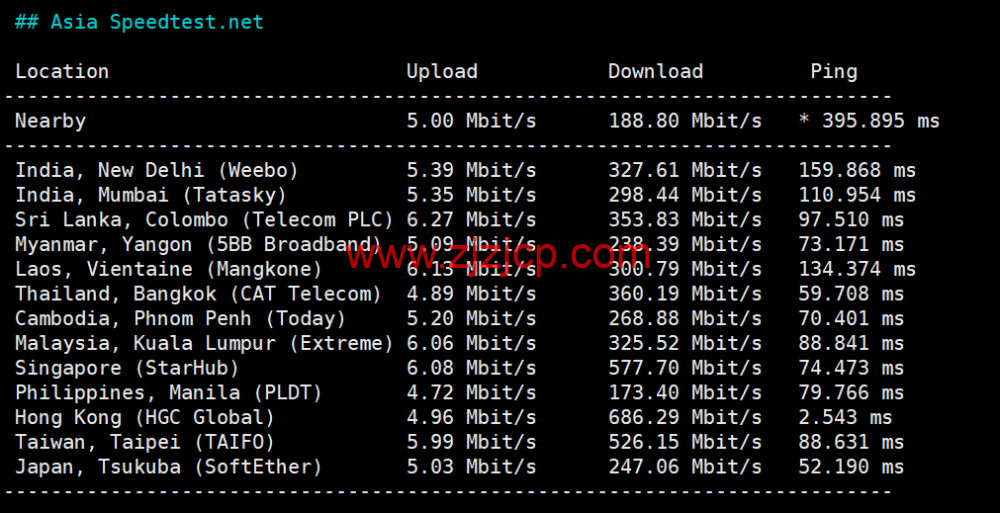
Task: Select the India, New Delhi (Weebo) entry
Action: click(156, 170)
